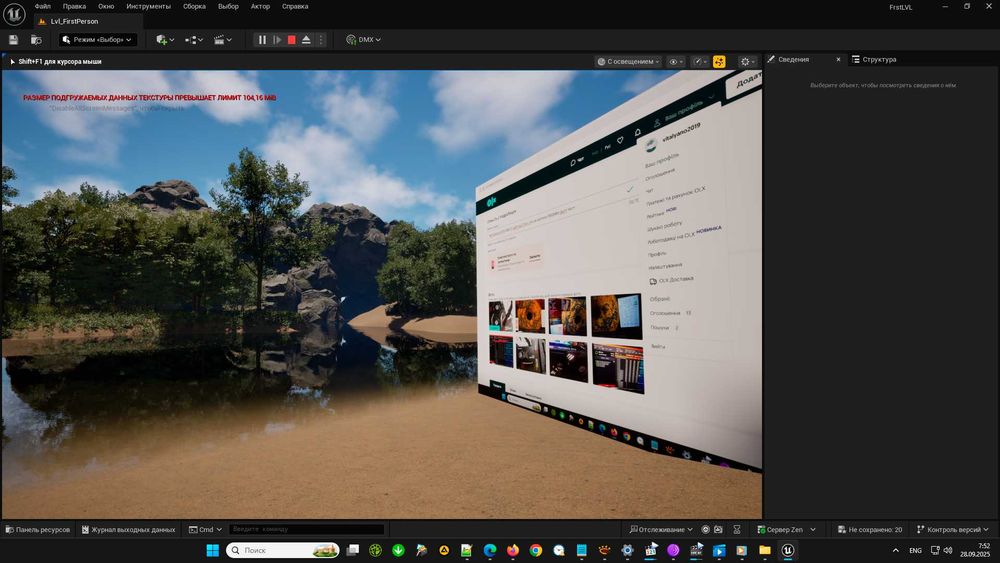Open Журнал выходных данных output log

128,529
